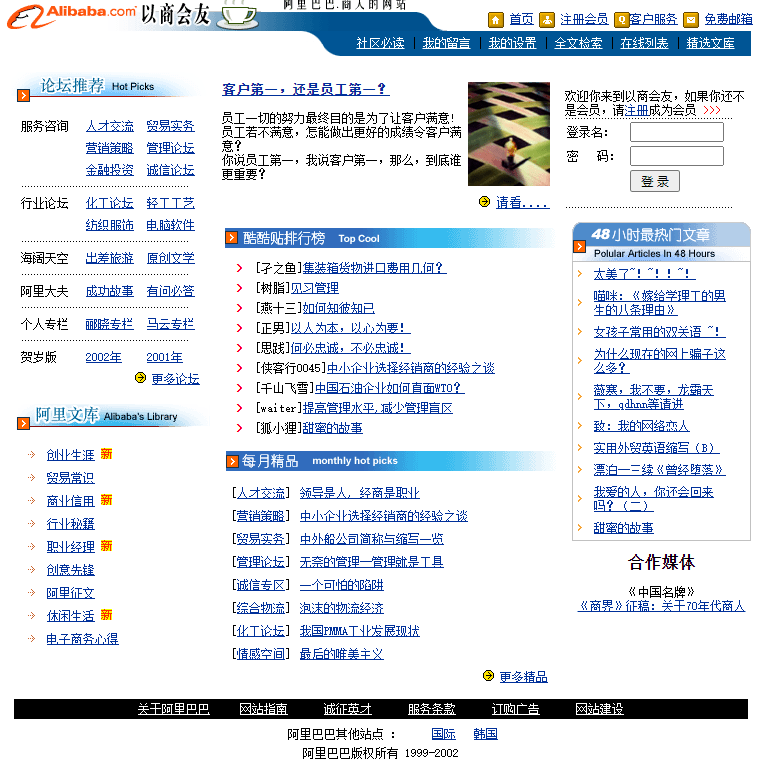Open hot article 实用外贸英语缩写（B）
Viewport: 757px width, 766px height.
pos(656,447)
